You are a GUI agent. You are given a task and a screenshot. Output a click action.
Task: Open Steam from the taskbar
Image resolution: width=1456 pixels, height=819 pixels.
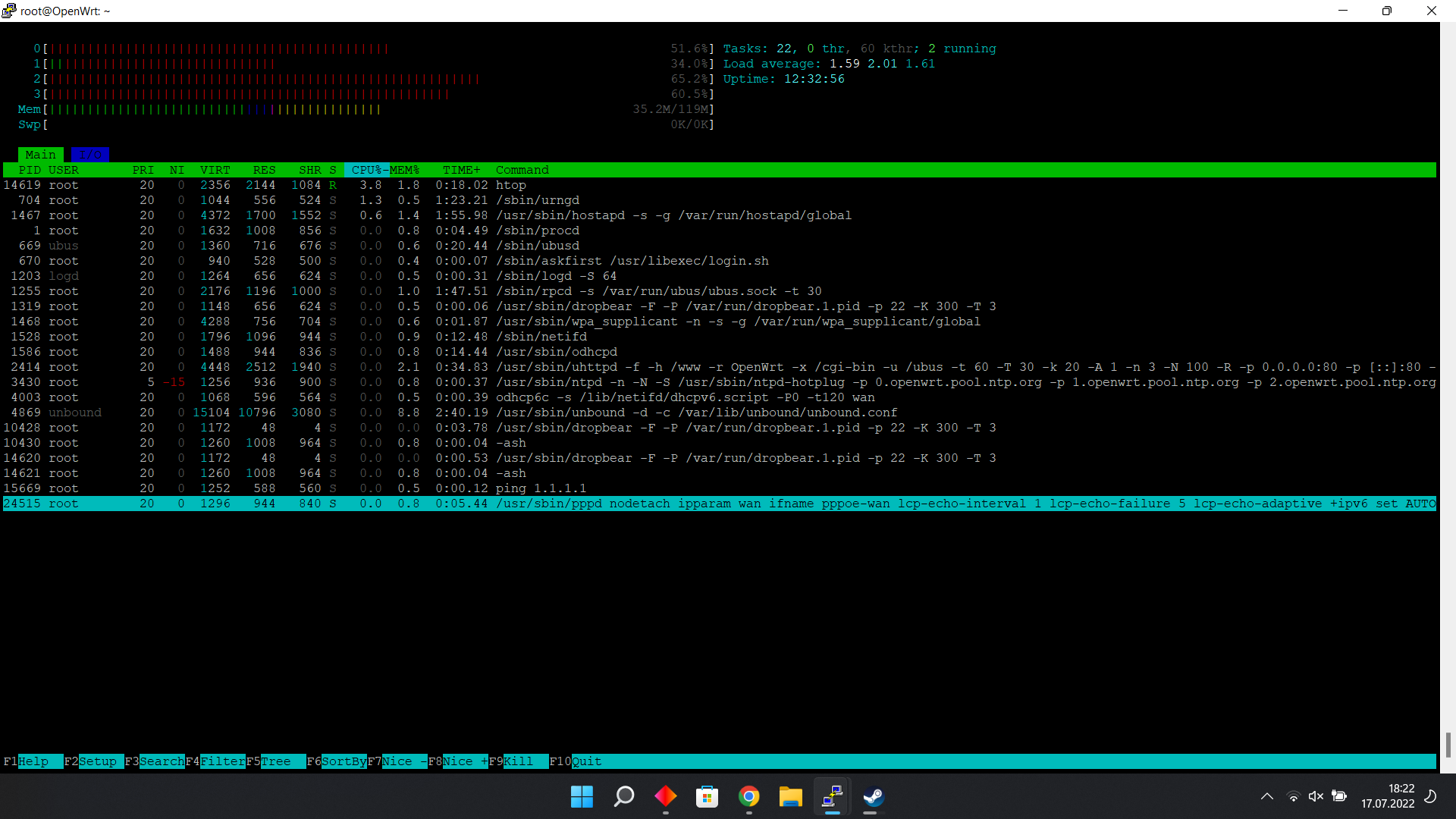[874, 797]
